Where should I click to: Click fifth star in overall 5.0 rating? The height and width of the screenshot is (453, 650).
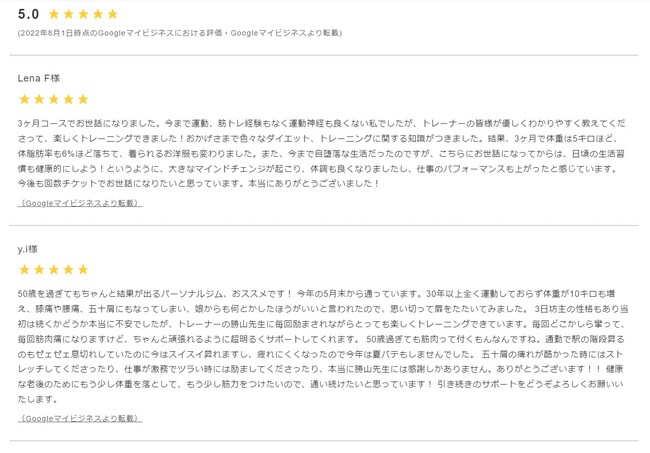112,15
